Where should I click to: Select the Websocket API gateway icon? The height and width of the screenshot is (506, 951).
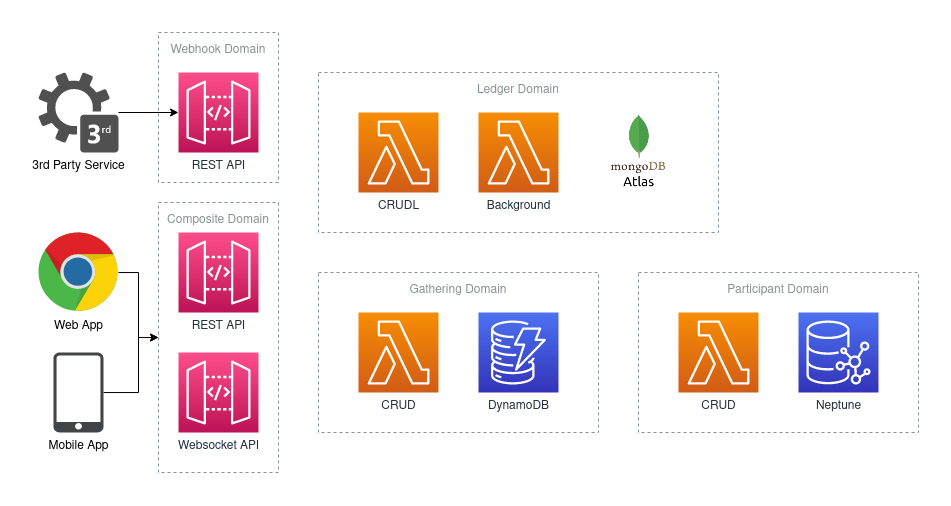218,393
